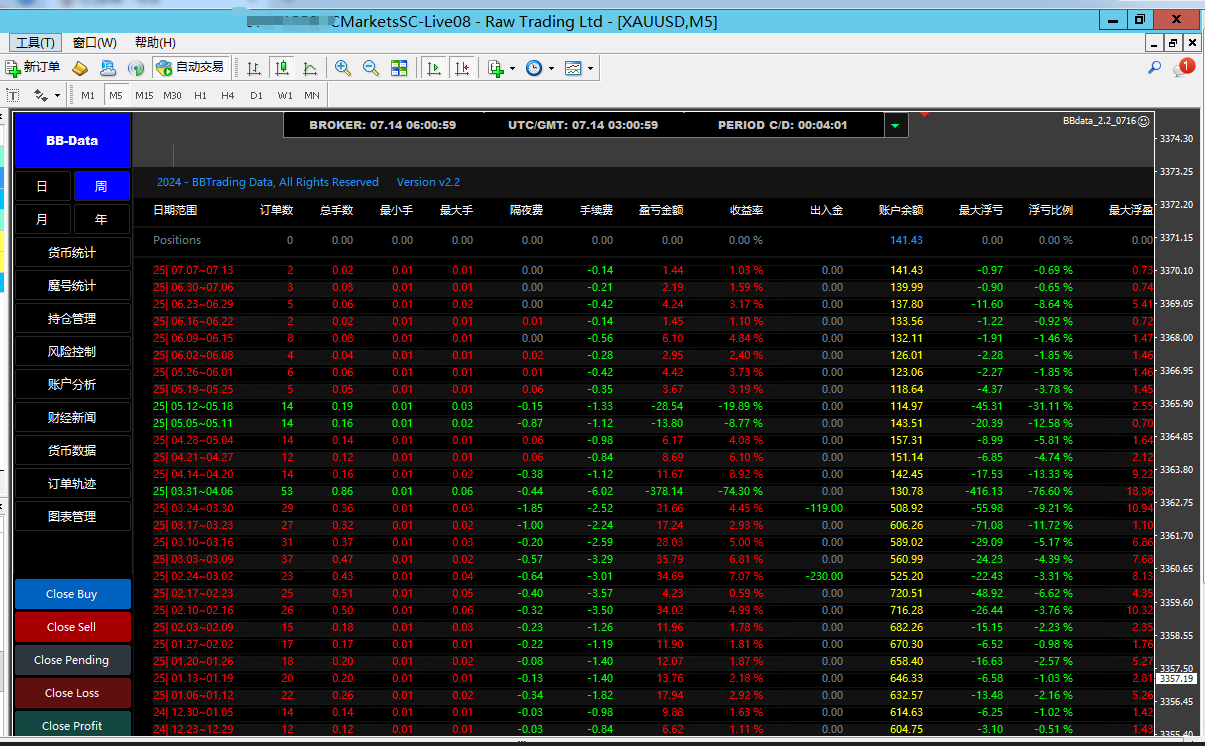
Task: Open the VPS cloud computer icon
Action: pos(108,68)
